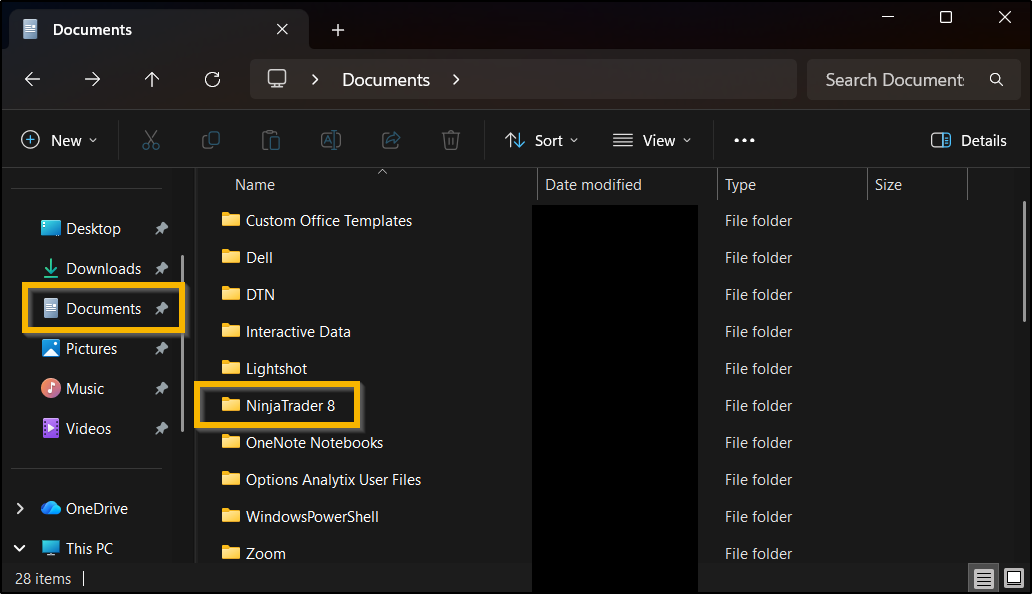Sort by the Type column header
Image resolution: width=1032 pixels, height=594 pixels.
[740, 185]
